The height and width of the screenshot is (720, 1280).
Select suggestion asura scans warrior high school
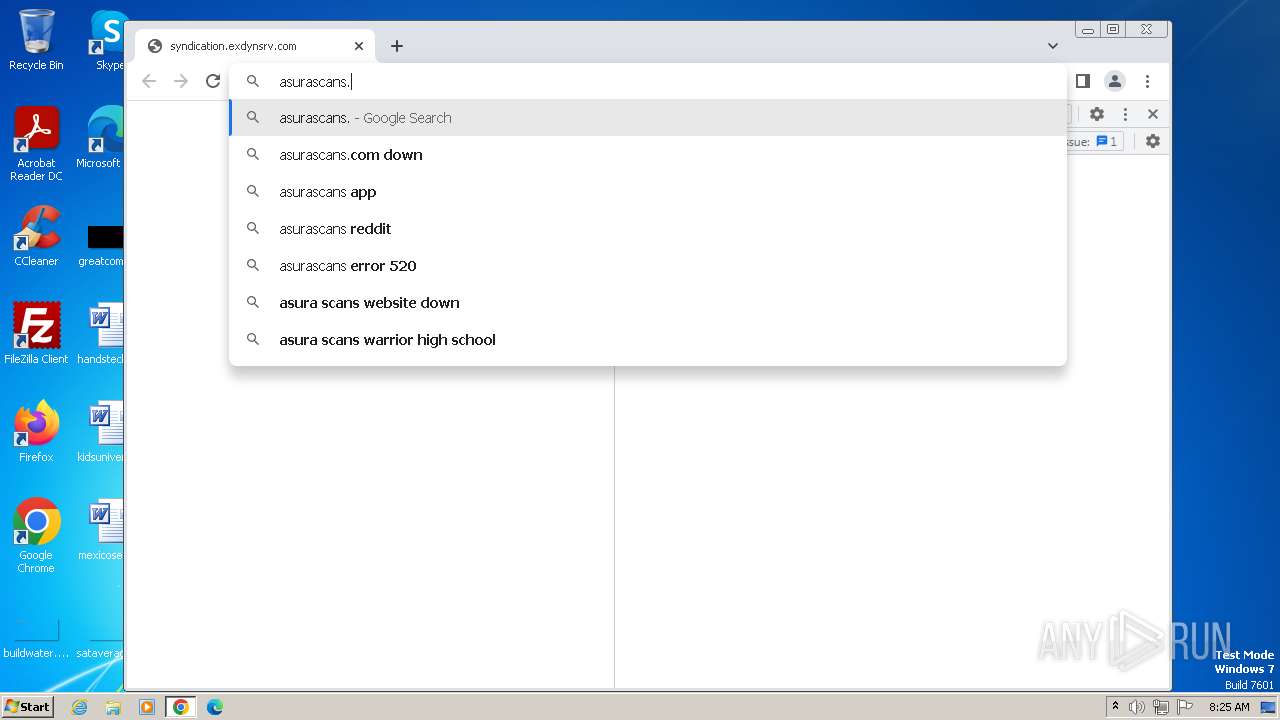pyautogui.click(x=648, y=340)
